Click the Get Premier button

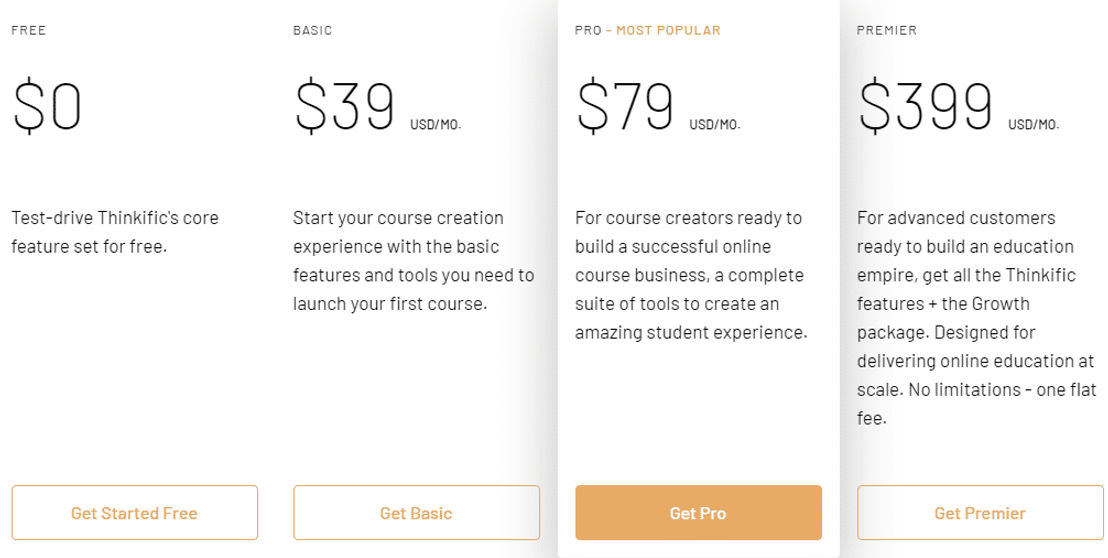[980, 513]
